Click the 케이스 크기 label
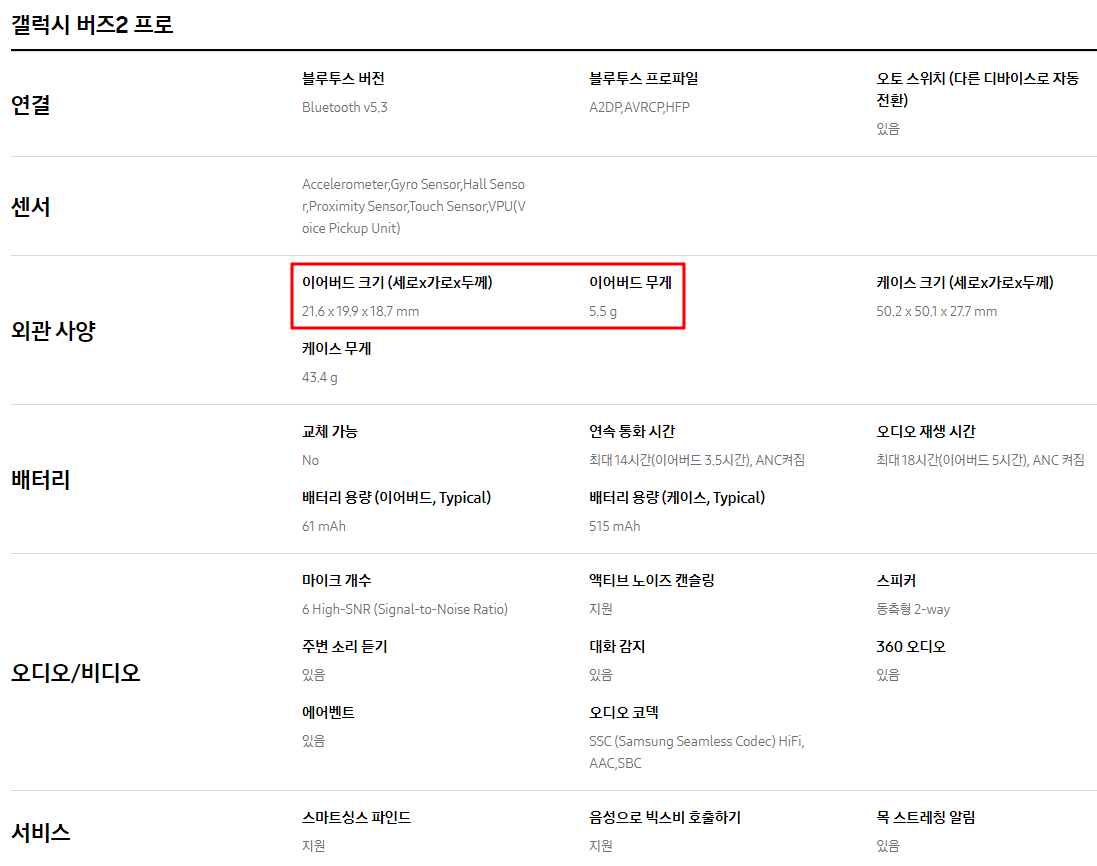 (965, 283)
